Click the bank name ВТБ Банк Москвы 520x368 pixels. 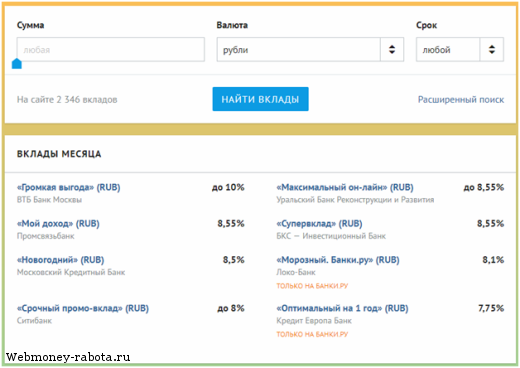click(x=49, y=200)
